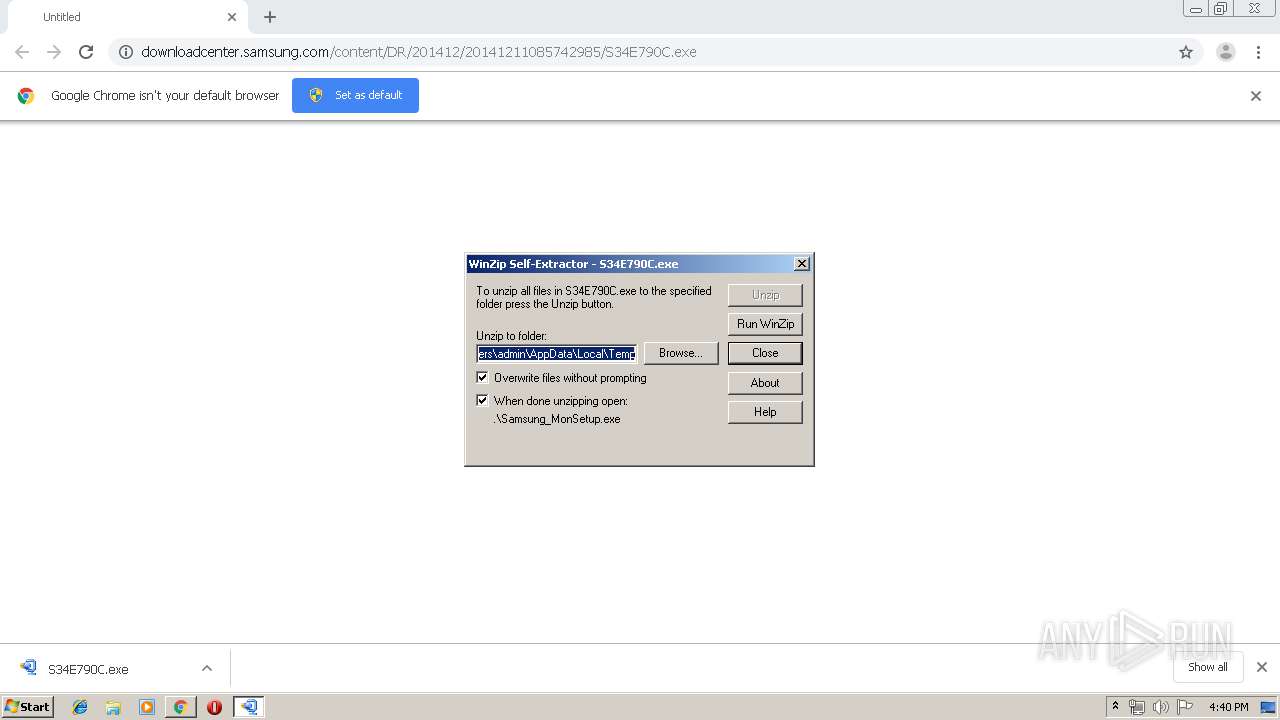Click Chrome icon in default browser infobar
Screen dimensions: 1280x720
pyautogui.click(x=26, y=96)
